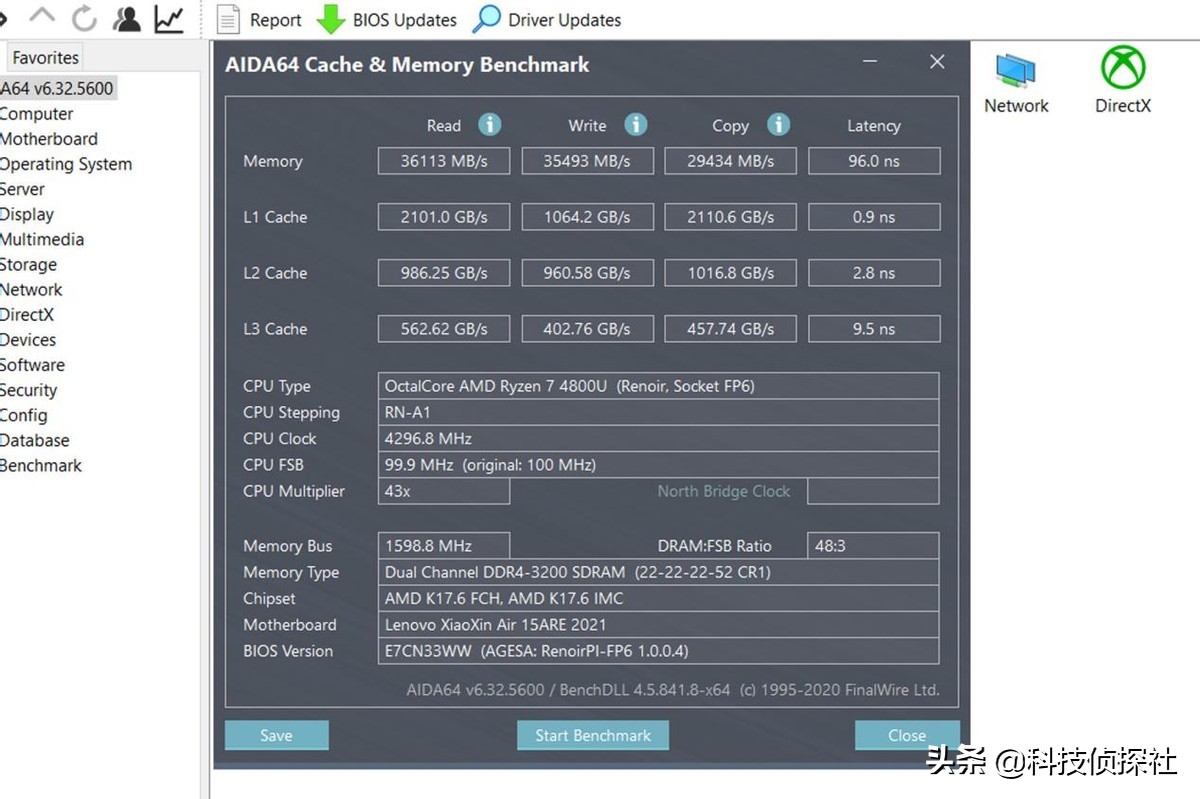The height and width of the screenshot is (799, 1200).
Task: Click the L1 Cache Read value 2101.0 GB/s
Action: pyautogui.click(x=444, y=217)
